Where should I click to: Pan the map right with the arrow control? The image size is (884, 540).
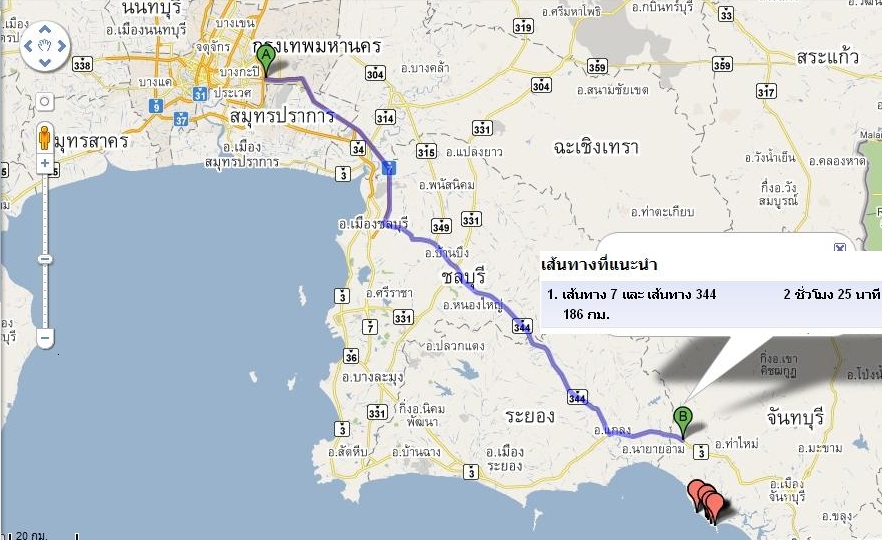(x=61, y=46)
